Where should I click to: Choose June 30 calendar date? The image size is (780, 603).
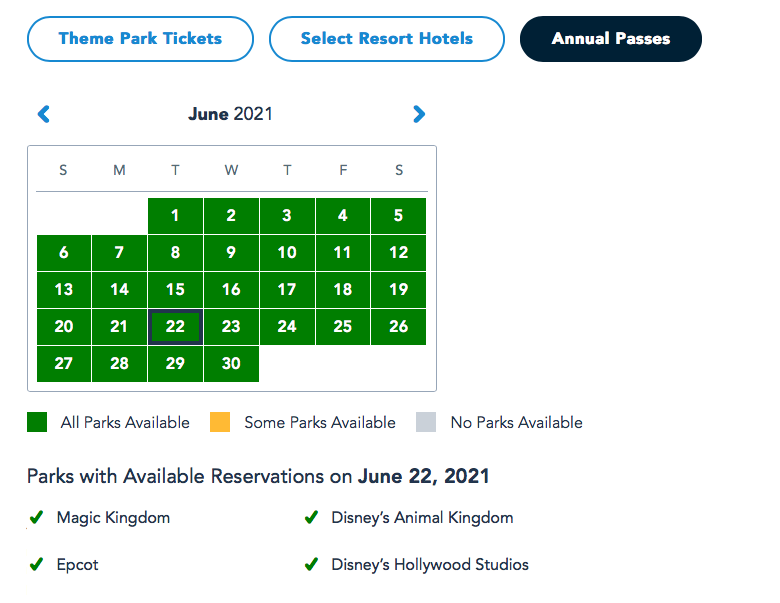click(231, 364)
